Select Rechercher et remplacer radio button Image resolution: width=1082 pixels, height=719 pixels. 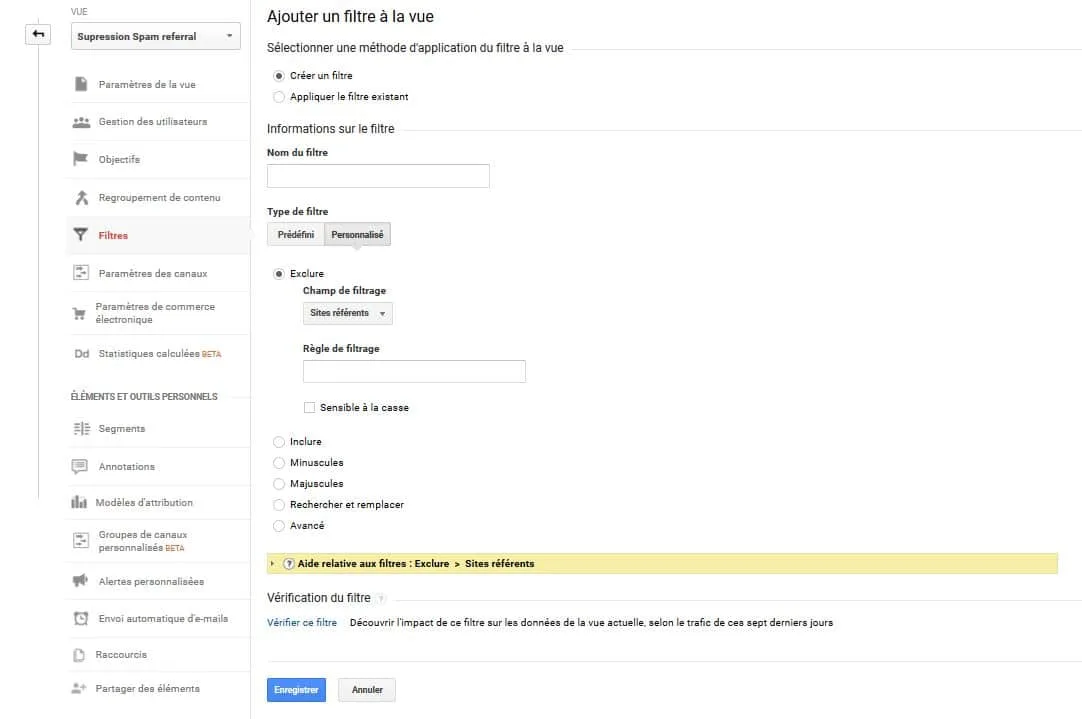point(279,505)
